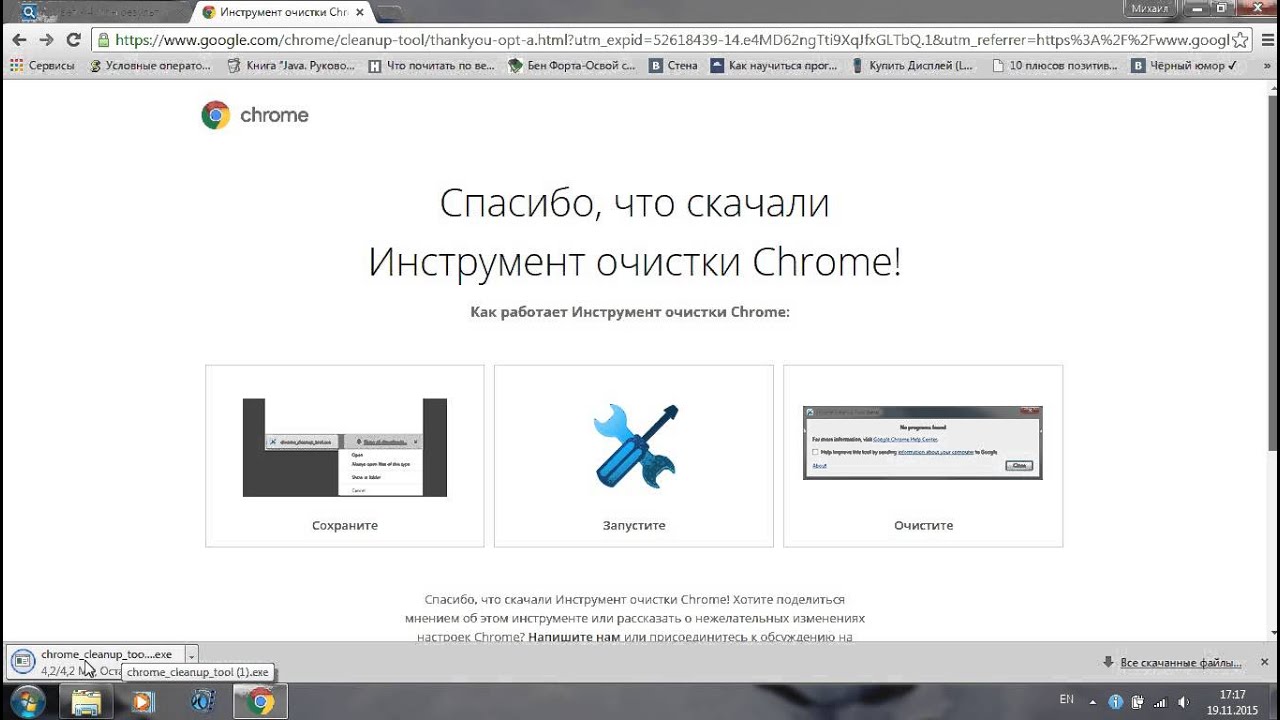Show hidden tray icons arrow
Viewport: 1280px width, 720px height.
(x=1093, y=701)
